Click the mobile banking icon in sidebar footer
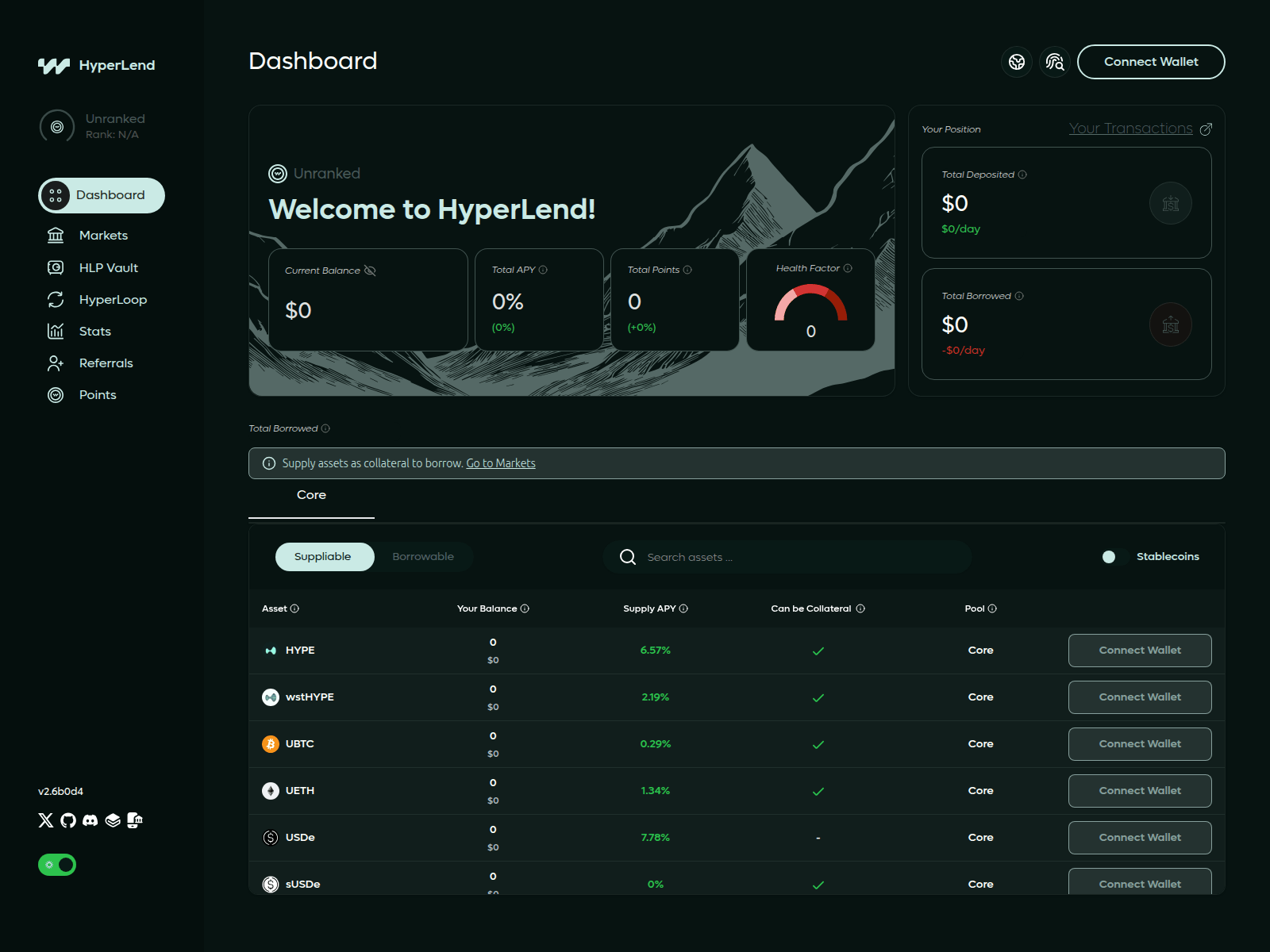This screenshot has width=1270, height=952. point(135,820)
